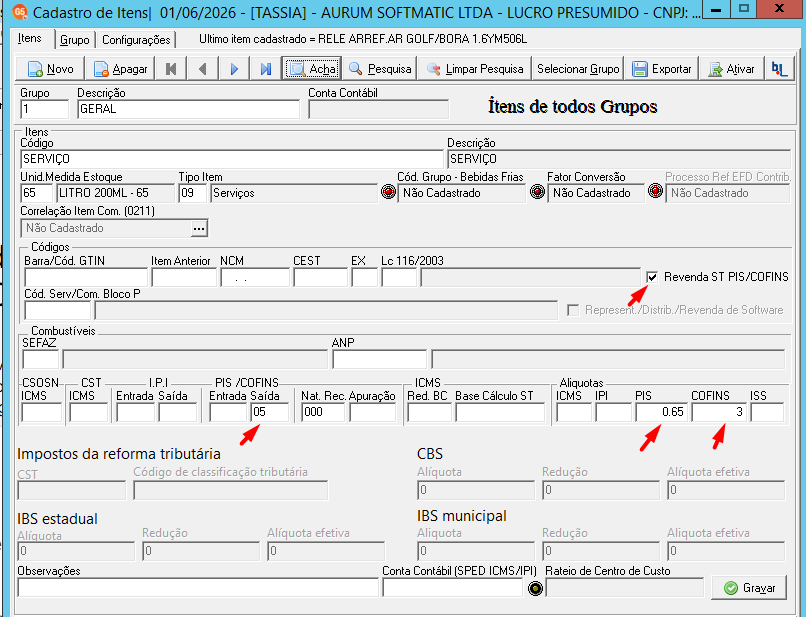806x617 pixels.
Task: Go to next record blue arrow
Action: point(234,69)
